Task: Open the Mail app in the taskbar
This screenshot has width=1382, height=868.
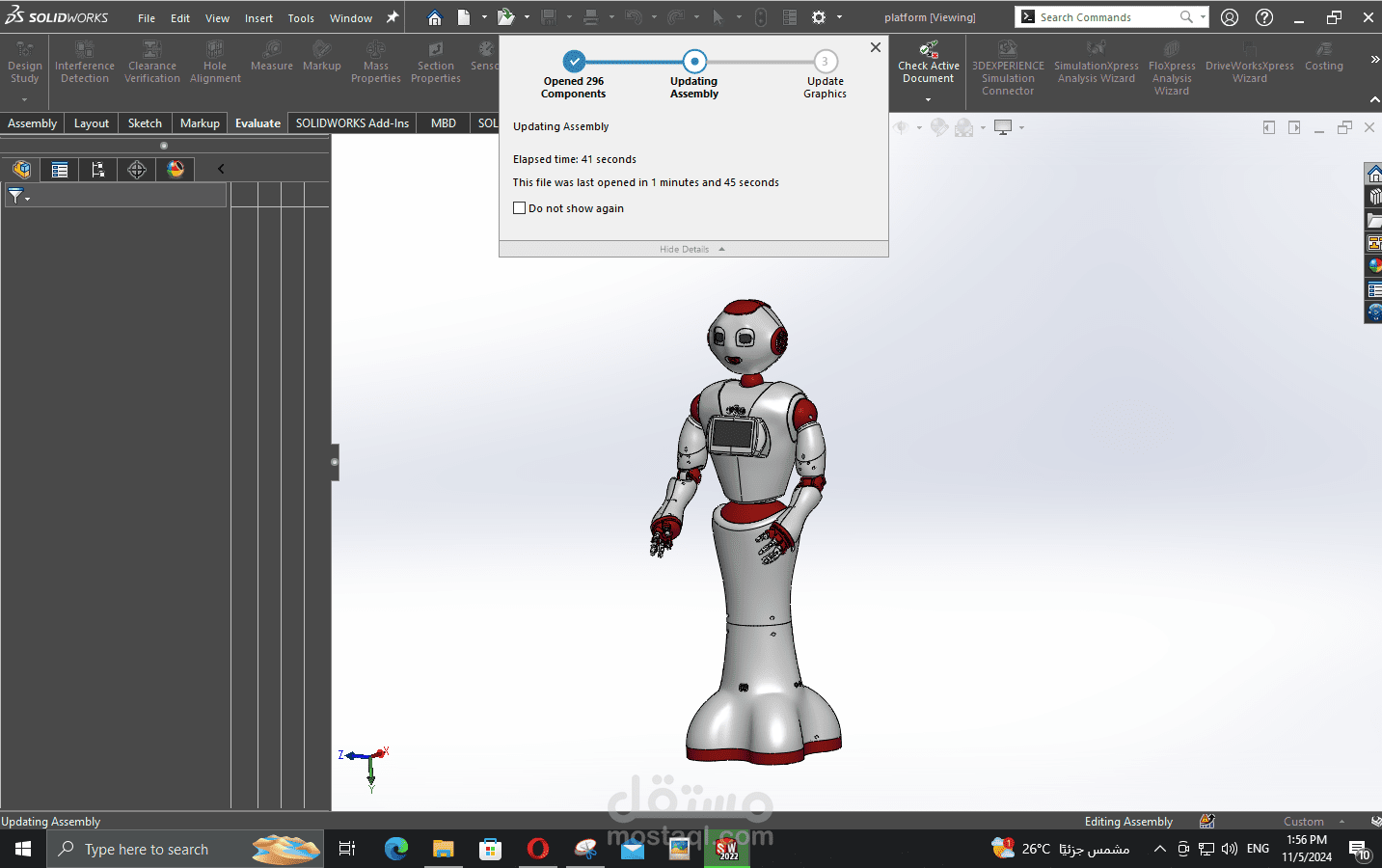Action: point(633,849)
